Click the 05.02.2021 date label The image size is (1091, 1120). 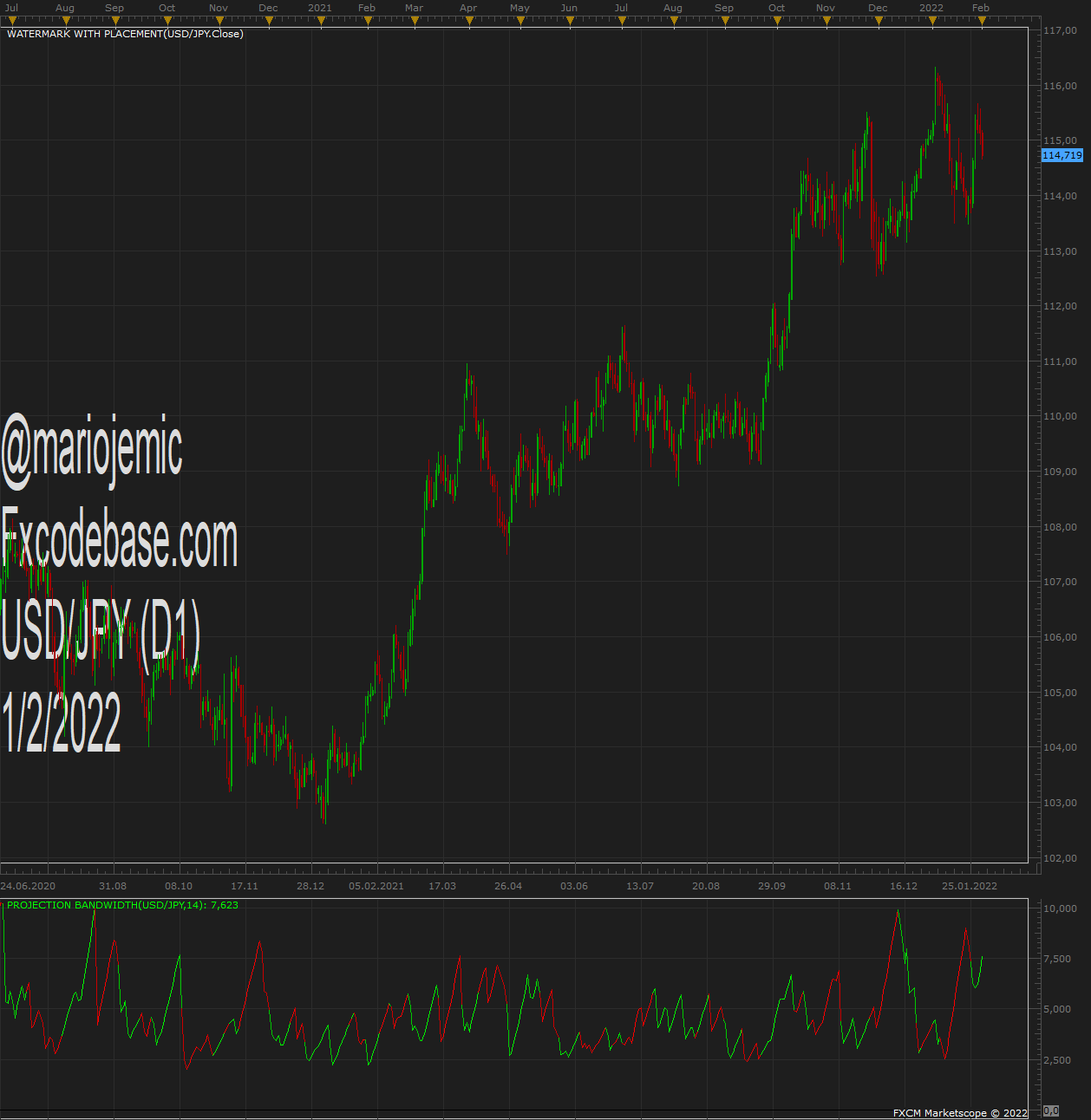click(376, 886)
